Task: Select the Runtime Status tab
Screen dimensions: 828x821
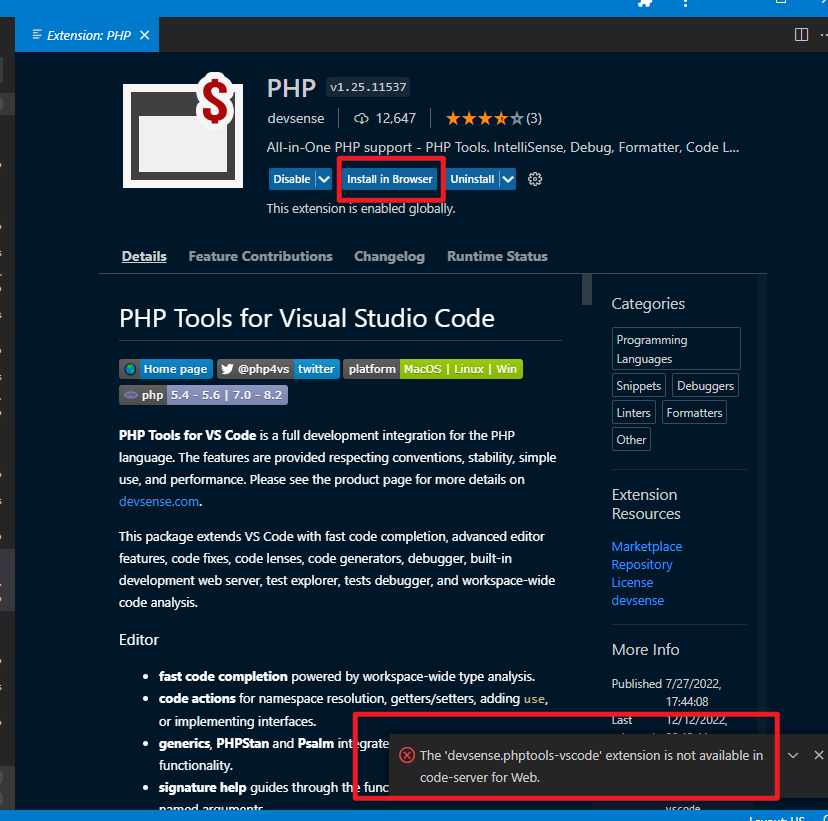Action: click(497, 256)
